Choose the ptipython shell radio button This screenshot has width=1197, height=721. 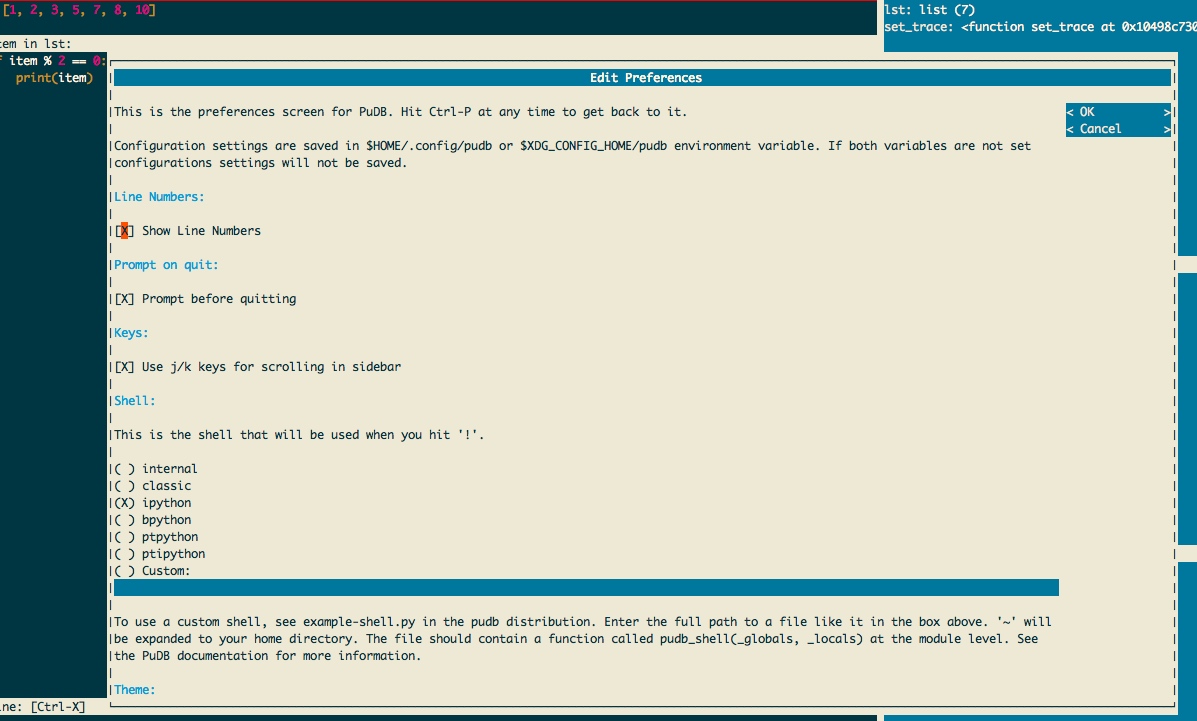[x=160, y=554]
